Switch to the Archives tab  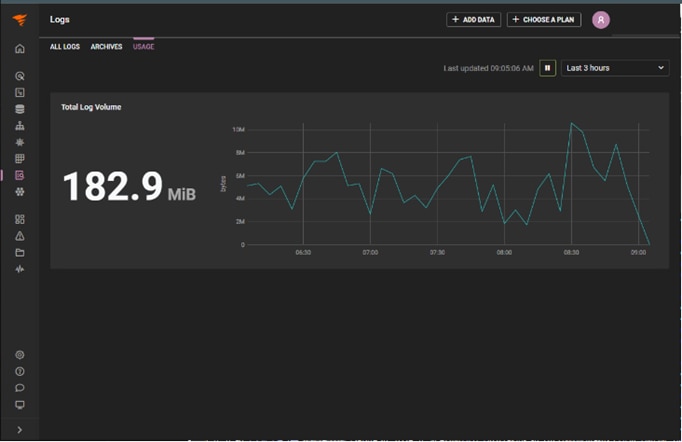(106, 47)
